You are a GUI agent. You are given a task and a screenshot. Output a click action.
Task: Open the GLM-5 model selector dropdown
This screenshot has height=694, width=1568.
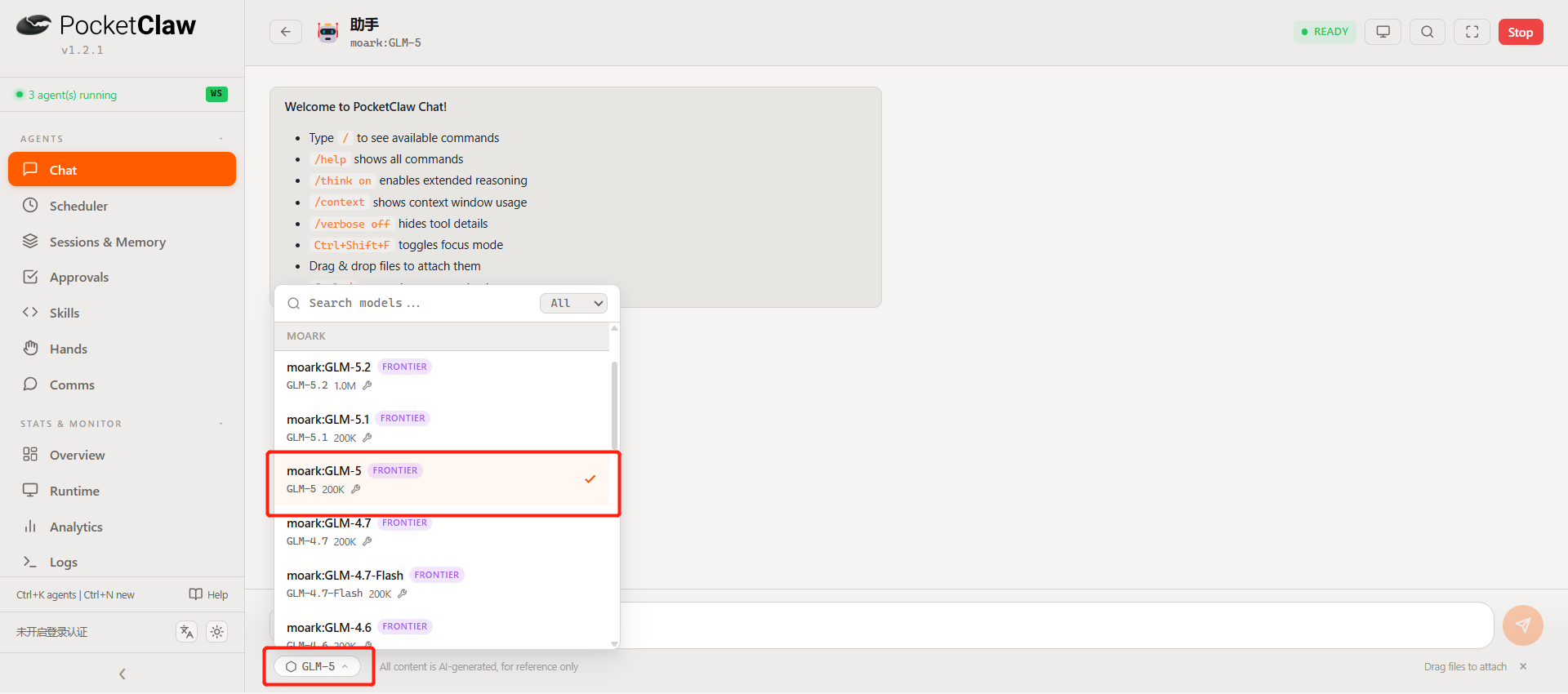click(317, 666)
